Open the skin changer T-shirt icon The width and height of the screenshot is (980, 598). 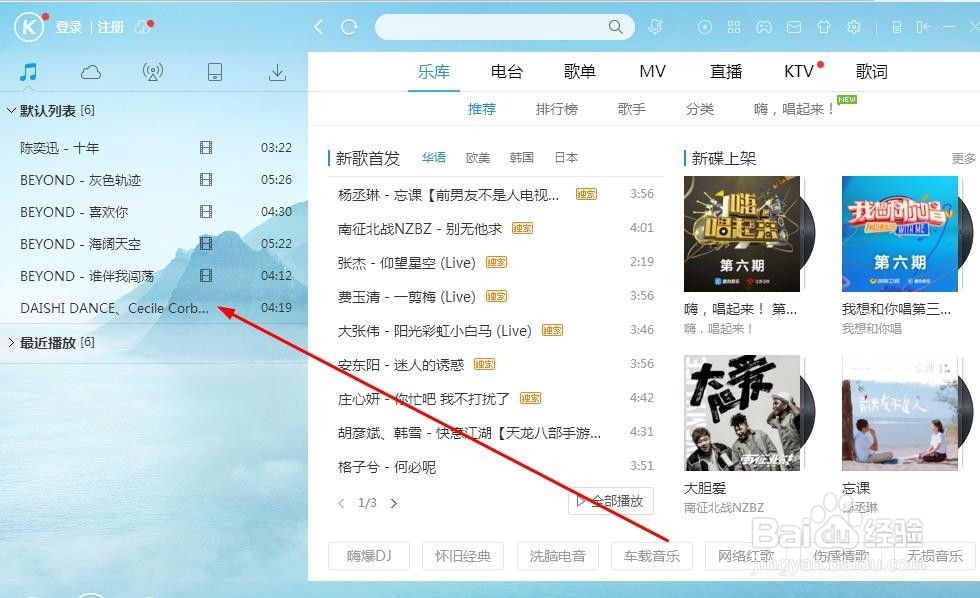click(824, 26)
